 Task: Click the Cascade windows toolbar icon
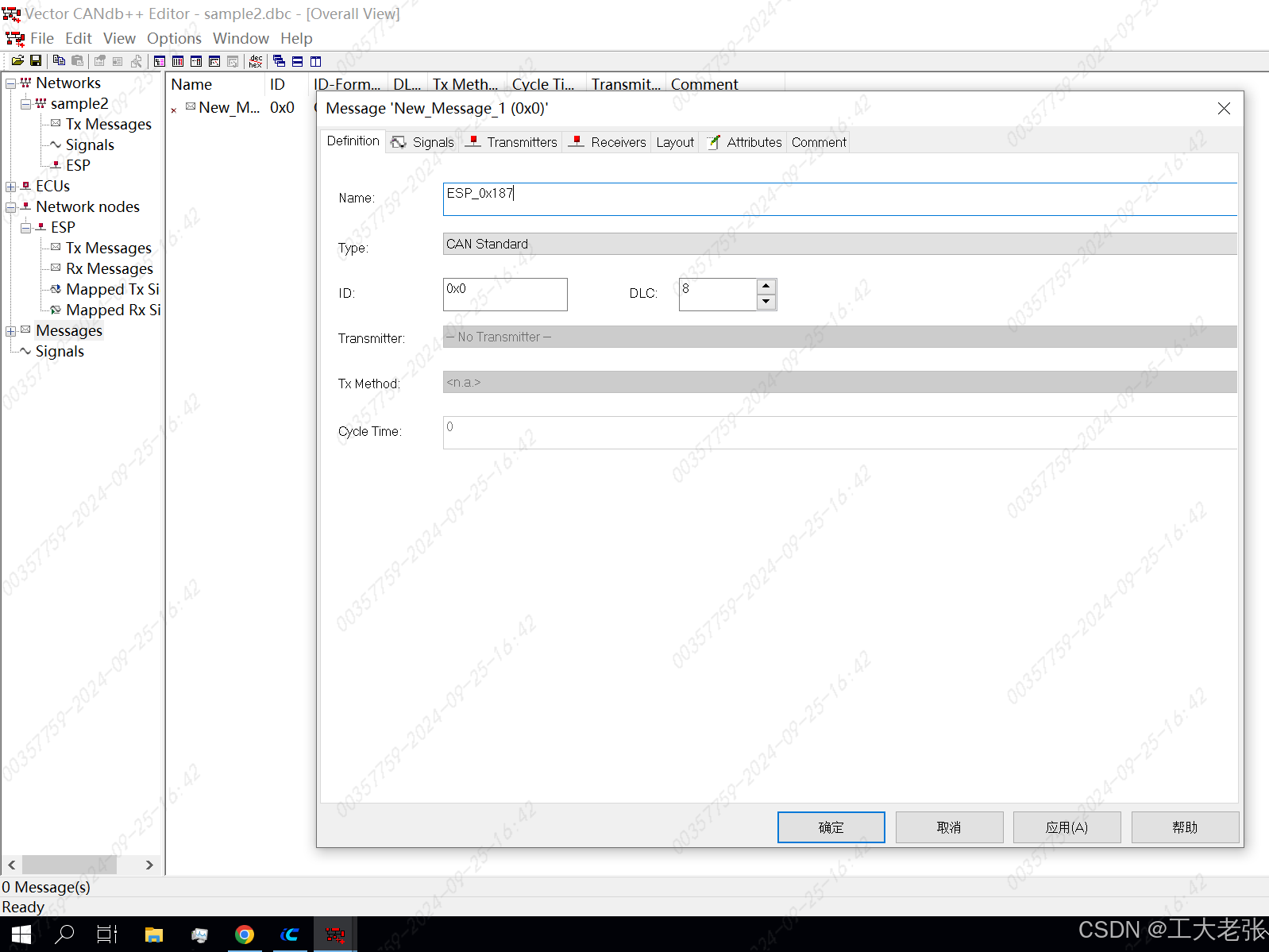[279, 61]
